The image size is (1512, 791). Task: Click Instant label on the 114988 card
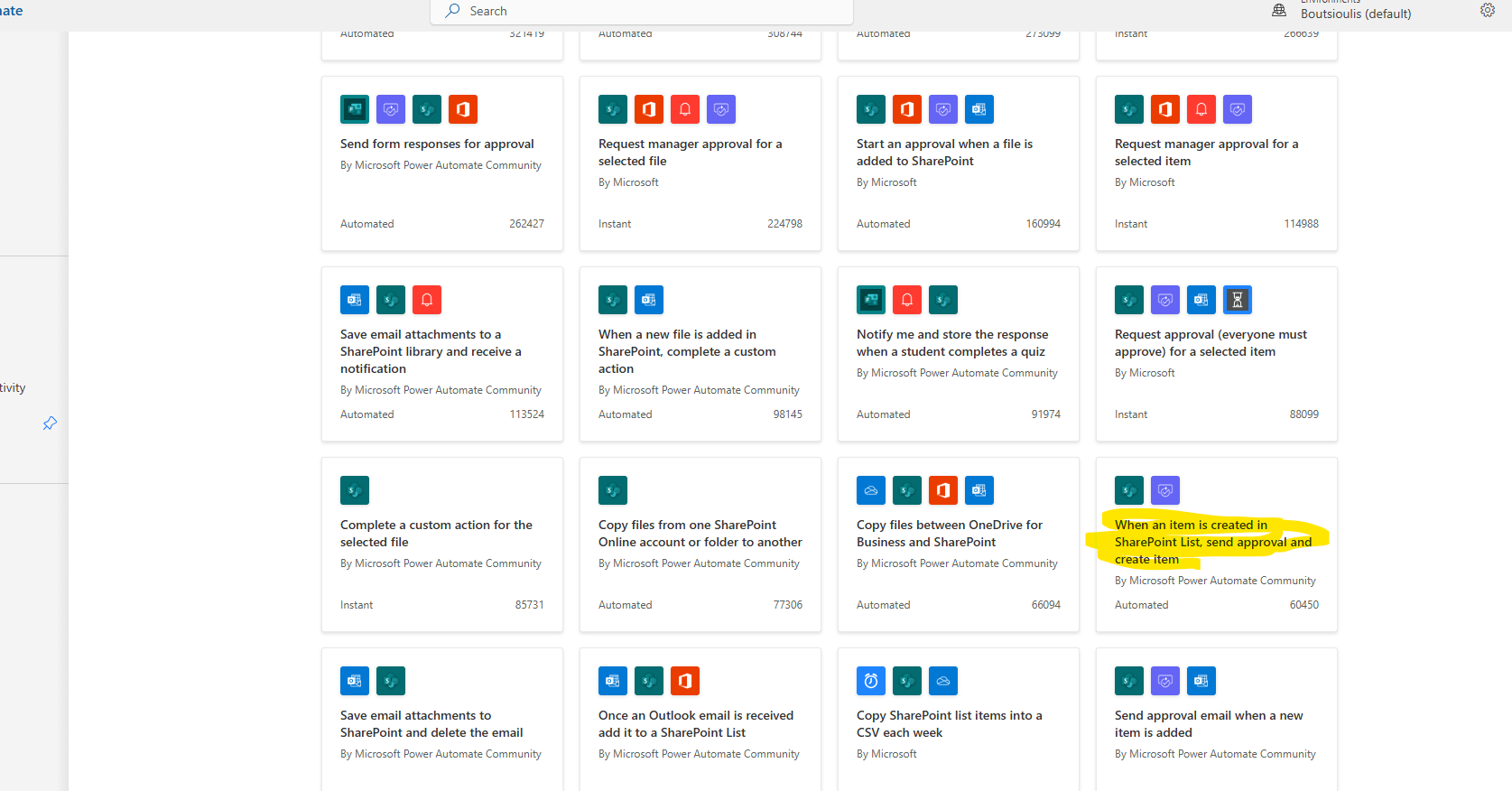1131,224
